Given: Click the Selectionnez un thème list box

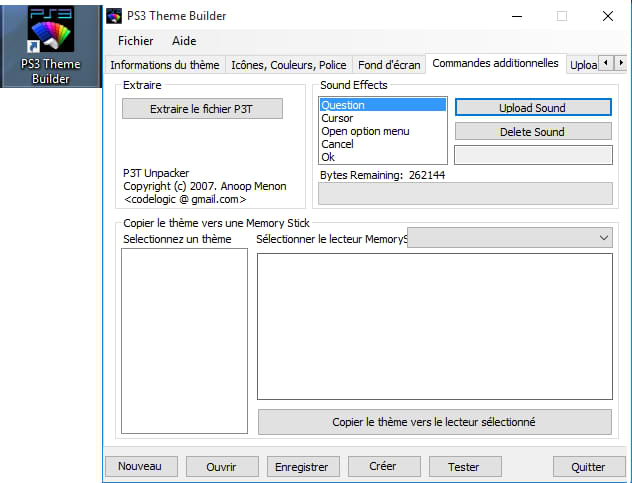Looking at the screenshot, I should click(x=185, y=341).
